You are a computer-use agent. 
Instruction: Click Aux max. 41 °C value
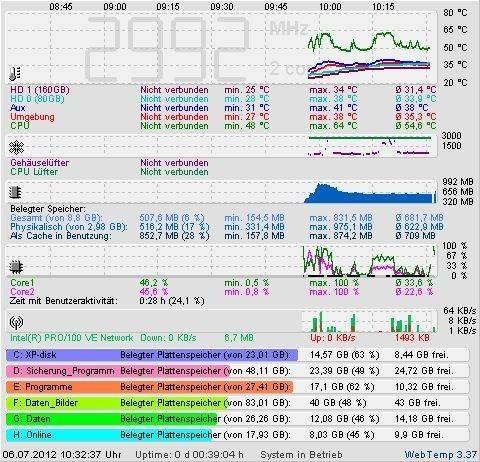[333, 108]
